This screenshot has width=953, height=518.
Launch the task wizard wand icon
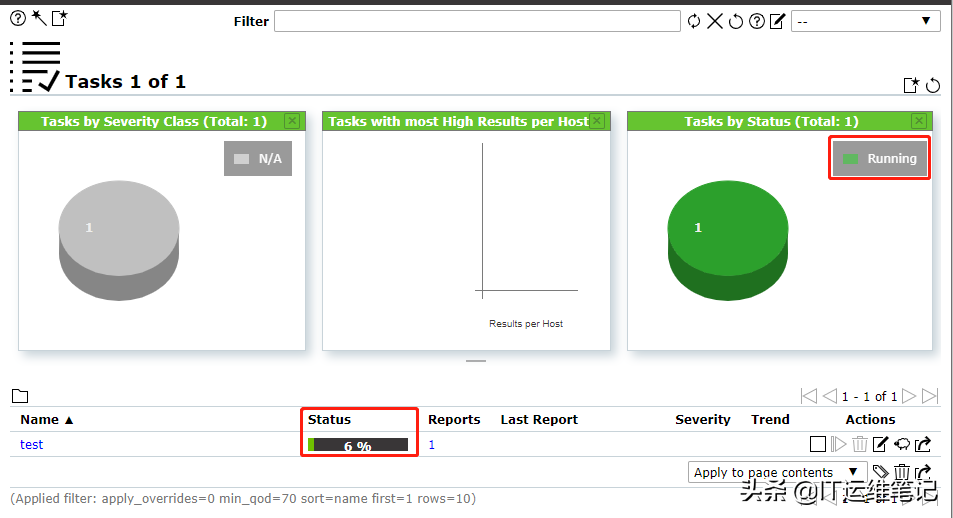point(38,17)
